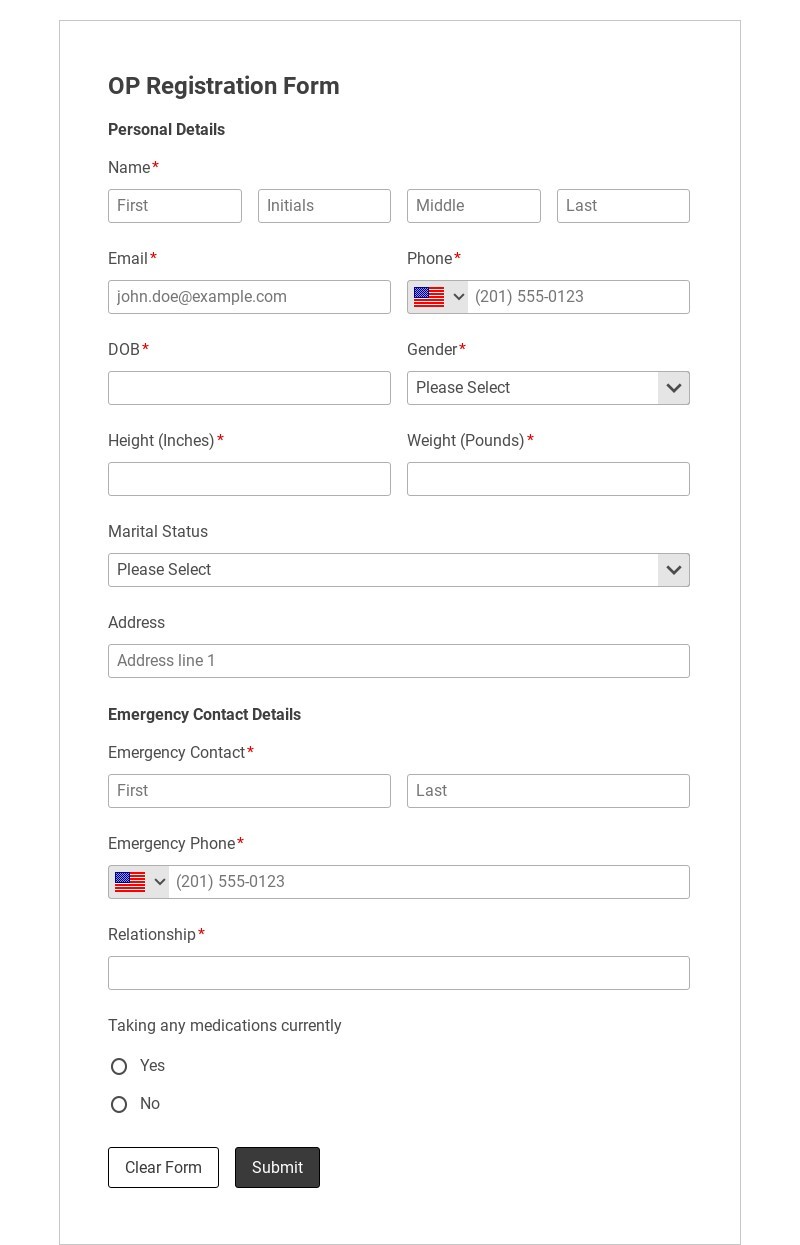
Task: Click Emergency Contact Last name field
Action: [548, 791]
